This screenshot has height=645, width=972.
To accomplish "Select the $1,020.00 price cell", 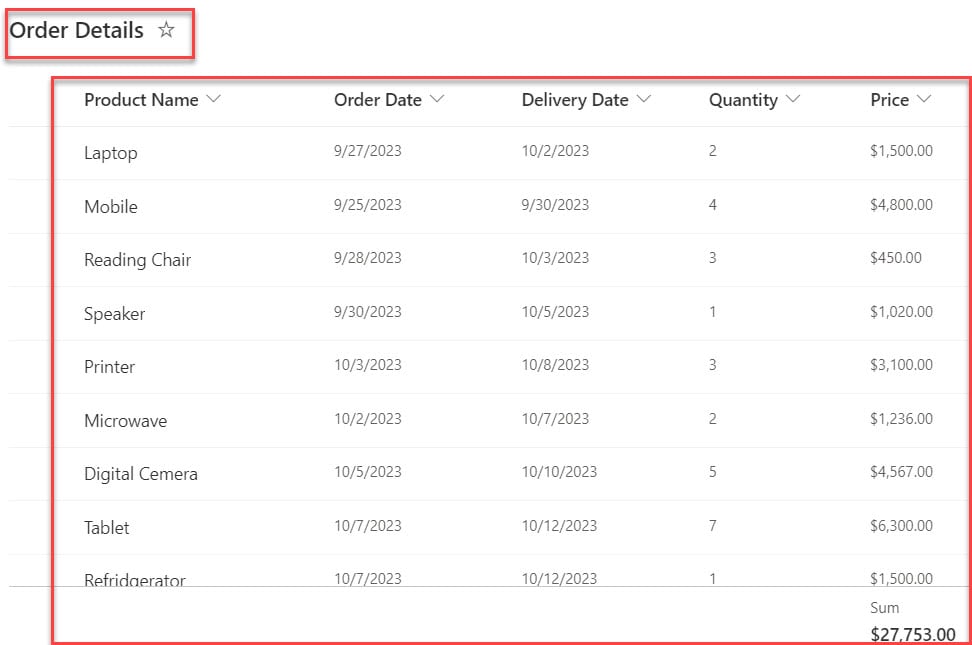I will pos(901,311).
